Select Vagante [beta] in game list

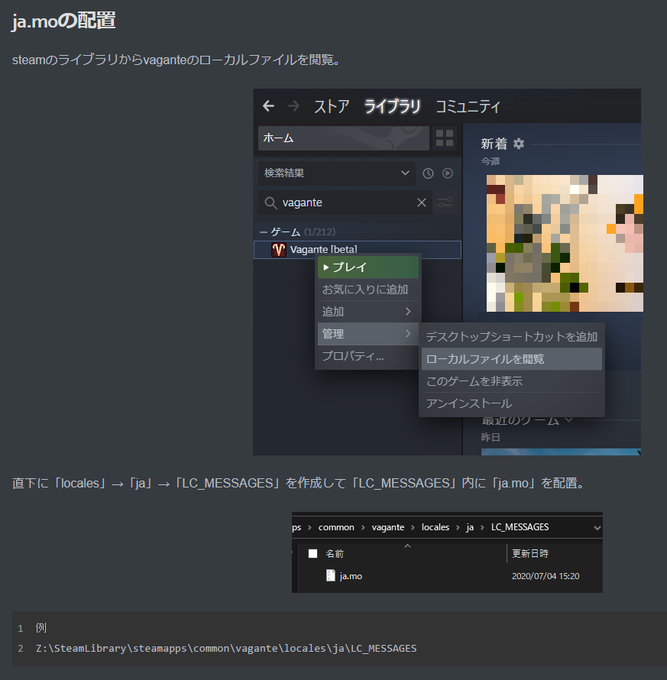(x=357, y=250)
